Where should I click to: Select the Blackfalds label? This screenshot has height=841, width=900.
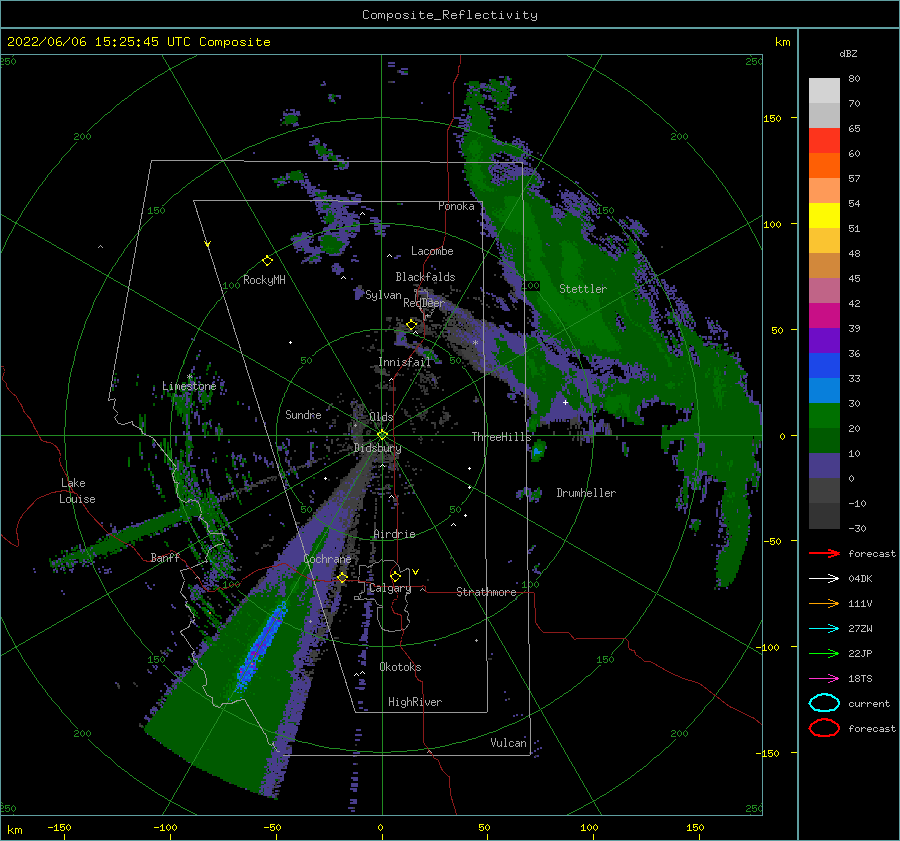[425, 277]
